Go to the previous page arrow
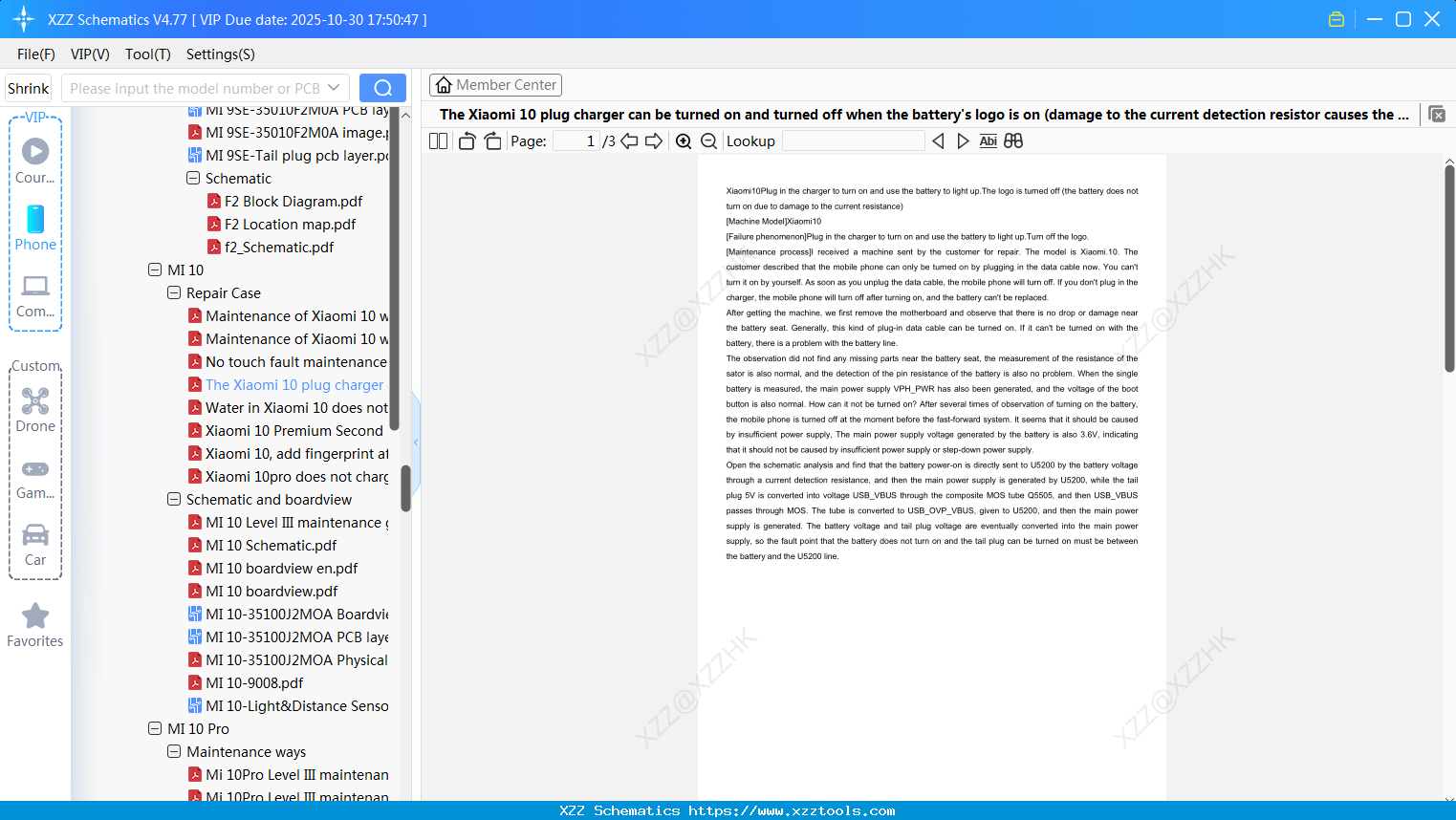Screen dimensions: 1456x820 [x=629, y=141]
